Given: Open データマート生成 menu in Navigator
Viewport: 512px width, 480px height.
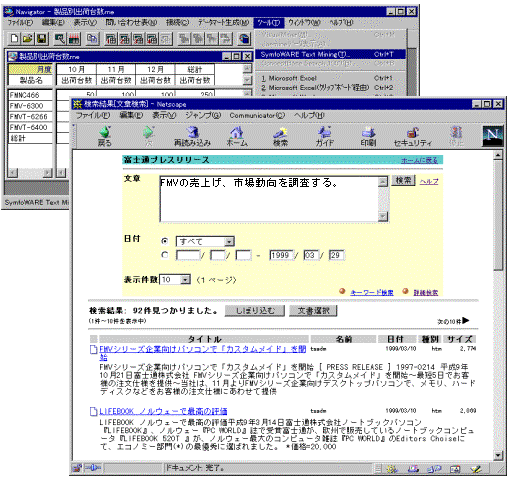Looking at the screenshot, I should coord(223,23).
